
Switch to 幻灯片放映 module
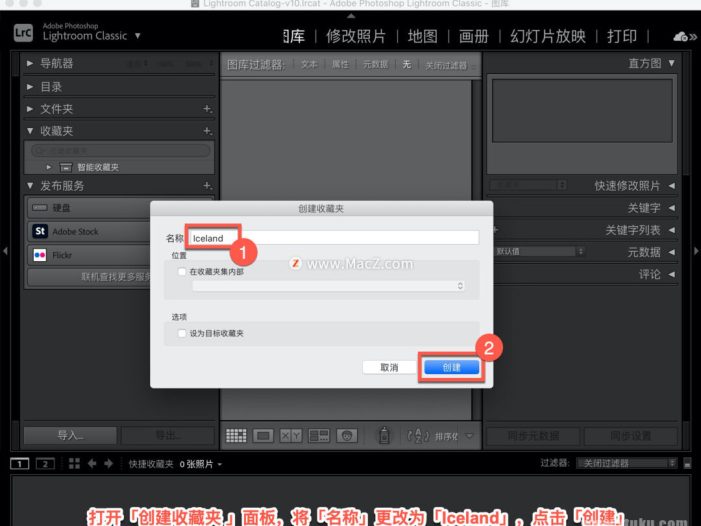[548, 36]
